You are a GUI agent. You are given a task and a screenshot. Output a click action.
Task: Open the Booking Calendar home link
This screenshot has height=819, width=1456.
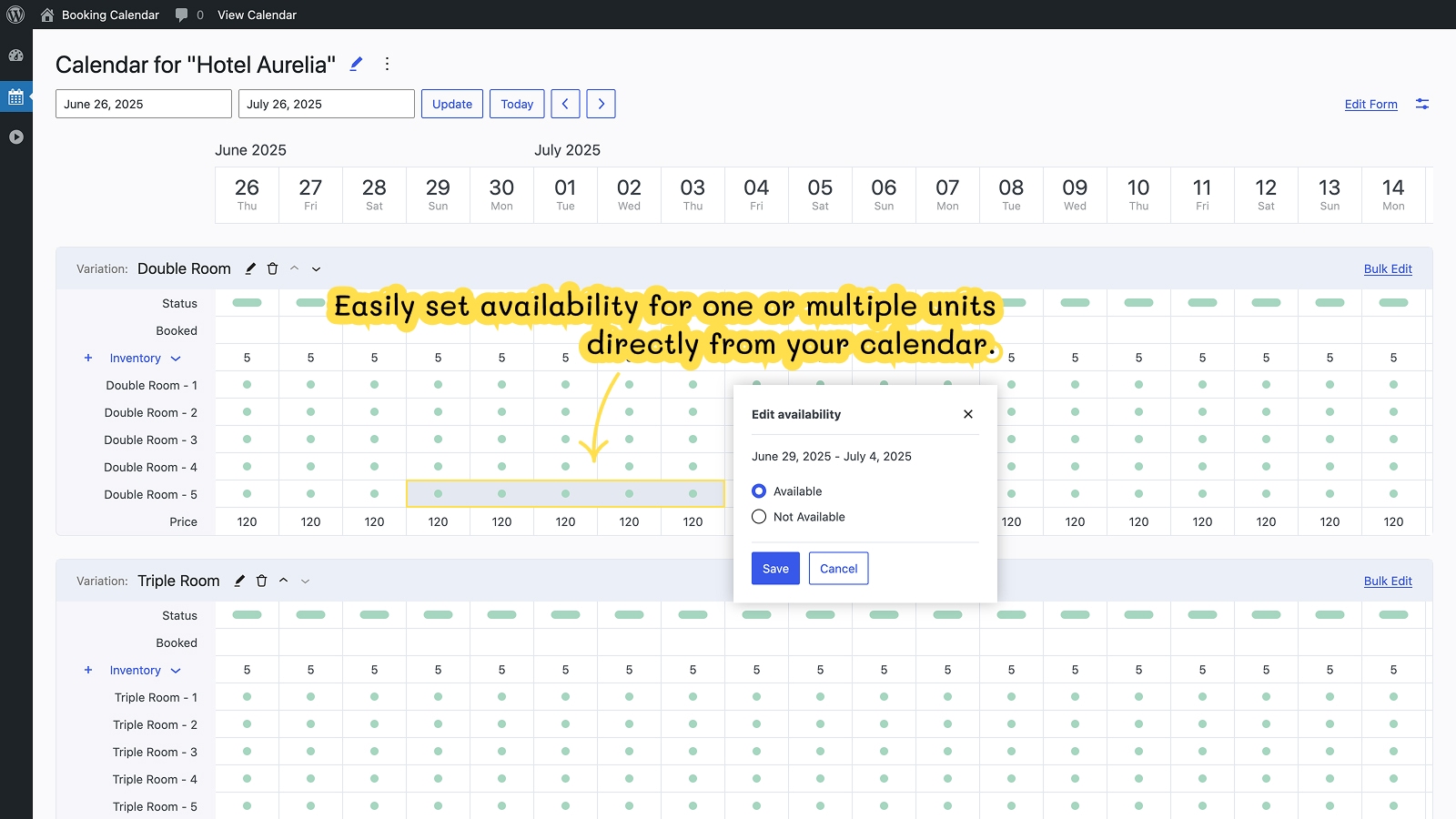[x=100, y=15]
